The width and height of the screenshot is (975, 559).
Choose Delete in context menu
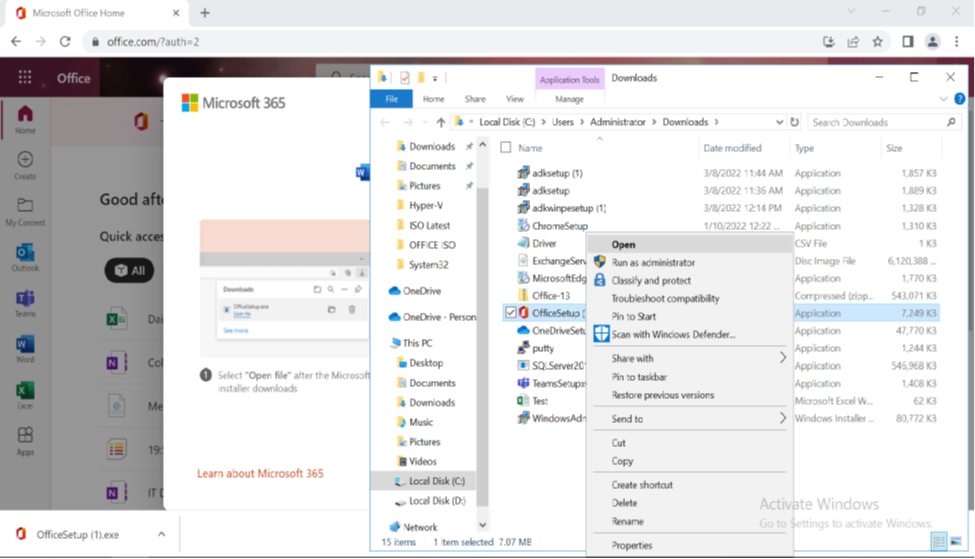click(690, 503)
